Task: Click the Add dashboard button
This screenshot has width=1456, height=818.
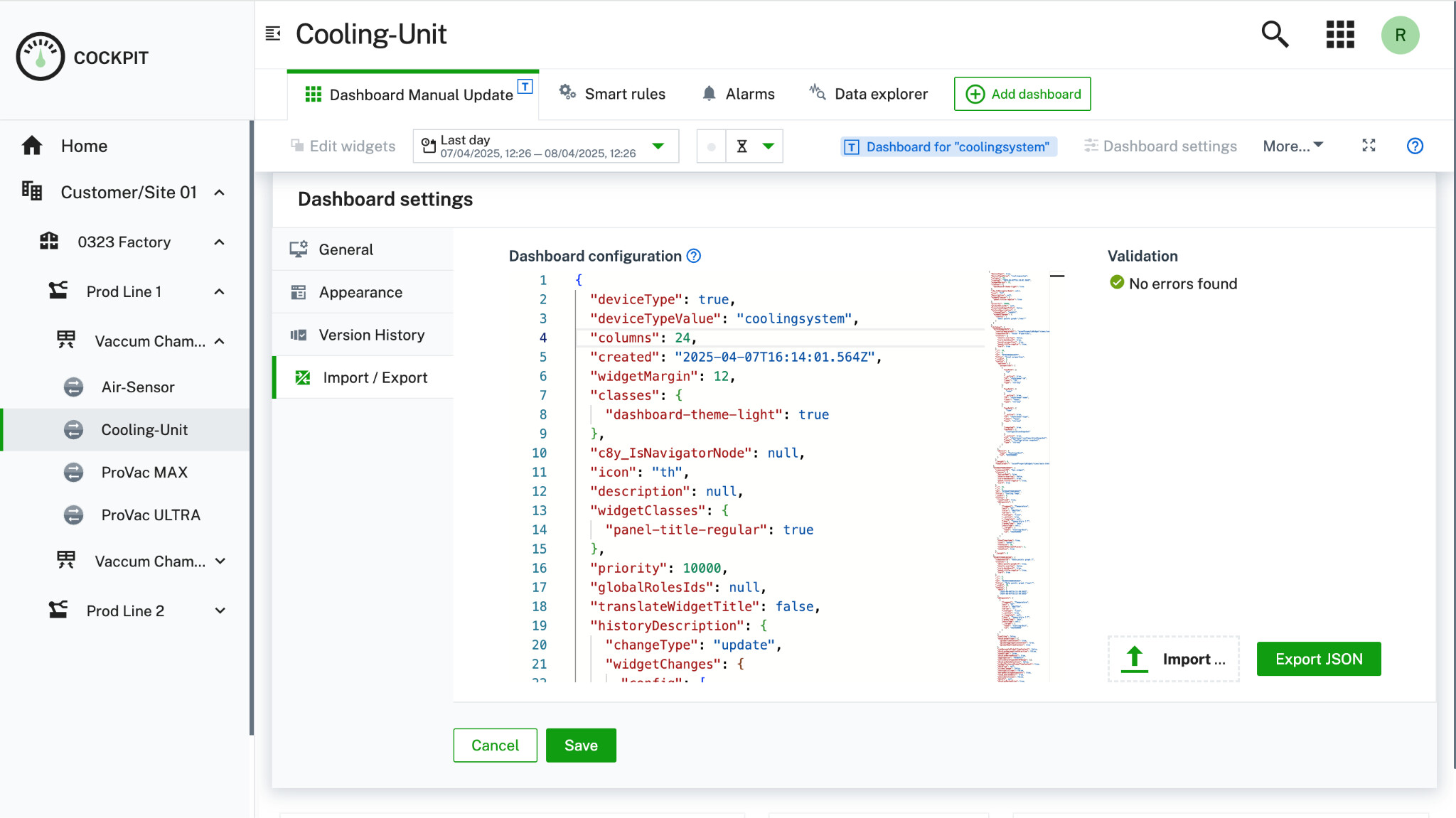Action: tap(1022, 94)
